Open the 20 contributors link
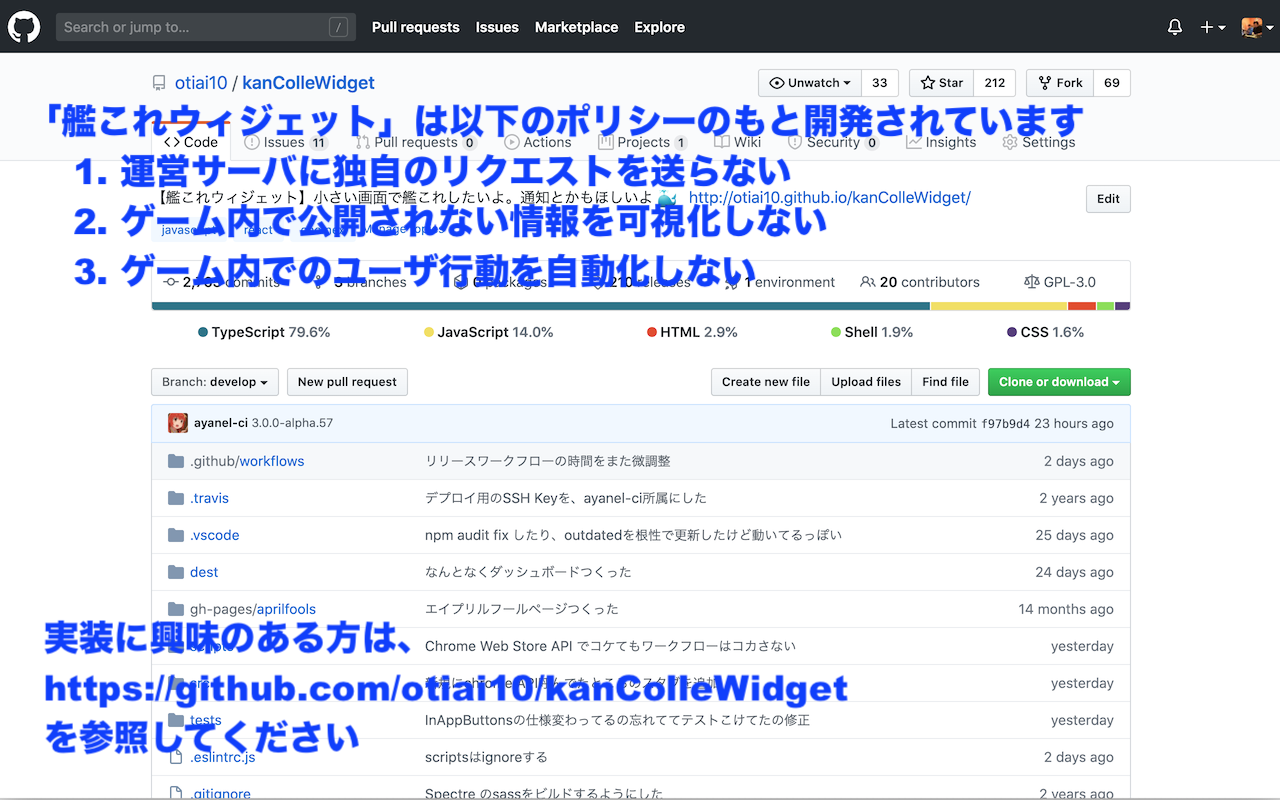 coord(920,282)
